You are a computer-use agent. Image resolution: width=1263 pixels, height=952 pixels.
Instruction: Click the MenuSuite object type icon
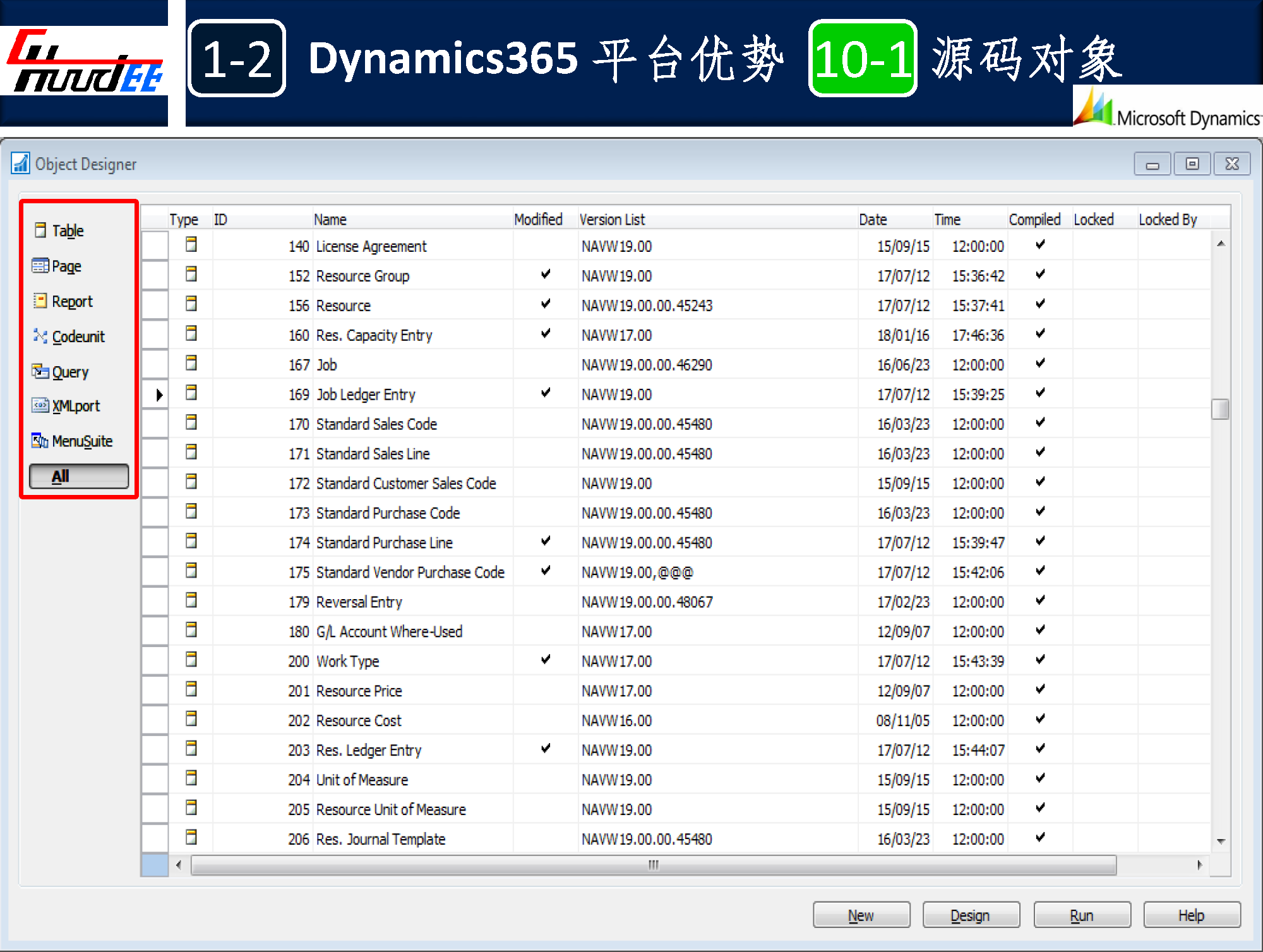tap(40, 441)
